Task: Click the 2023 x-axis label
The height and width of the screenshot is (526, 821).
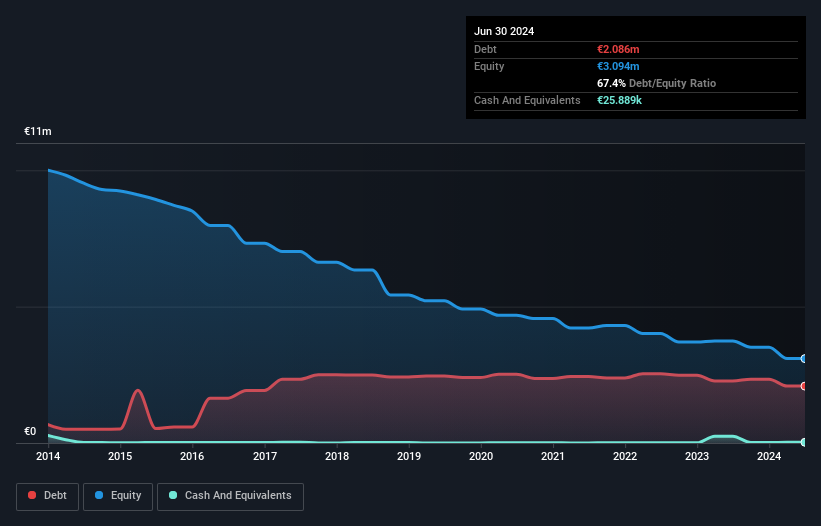Action: coord(697,456)
